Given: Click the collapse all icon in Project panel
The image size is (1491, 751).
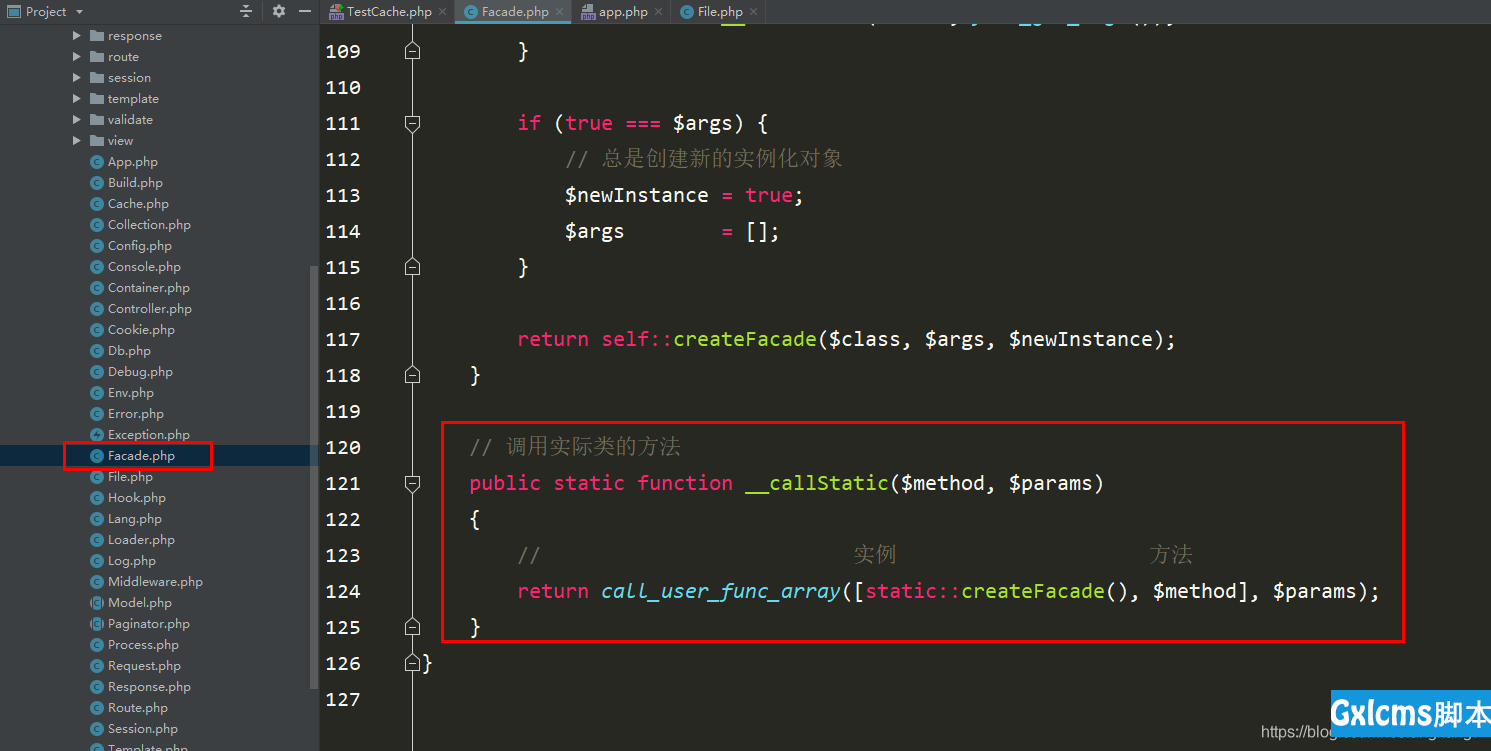Looking at the screenshot, I should pos(246,12).
